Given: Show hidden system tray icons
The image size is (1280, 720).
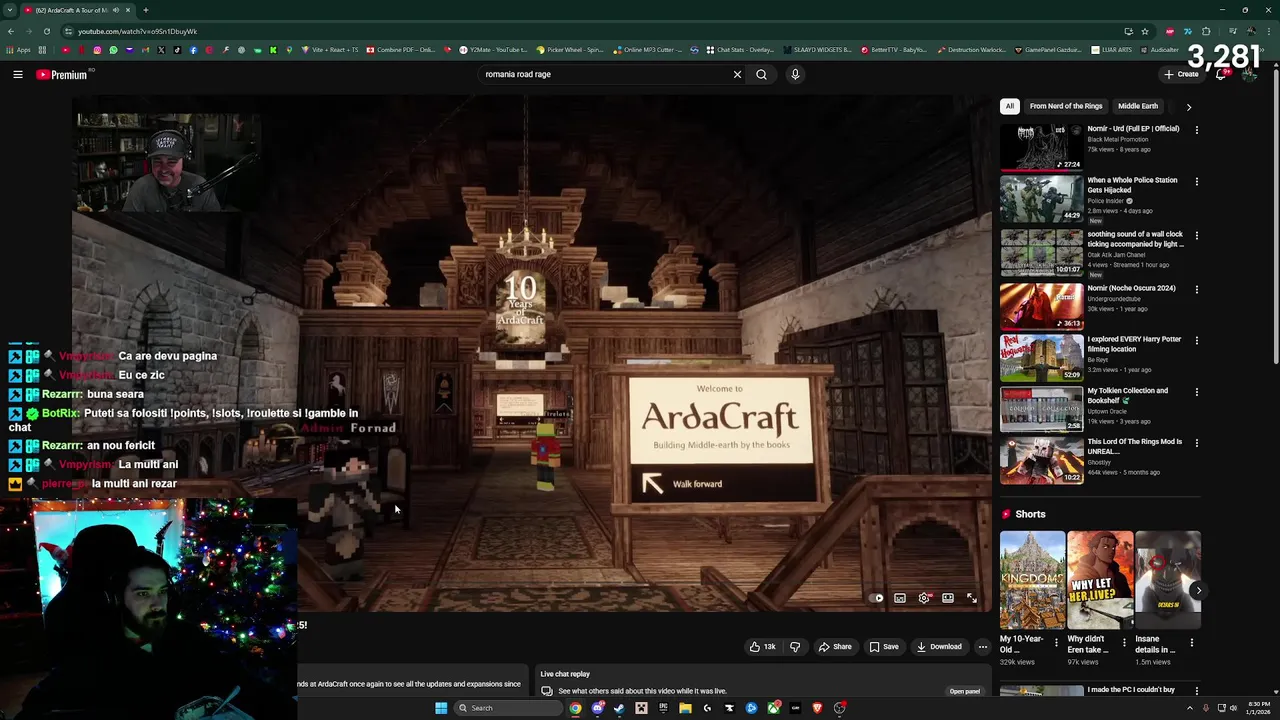Looking at the screenshot, I should (x=1189, y=708).
